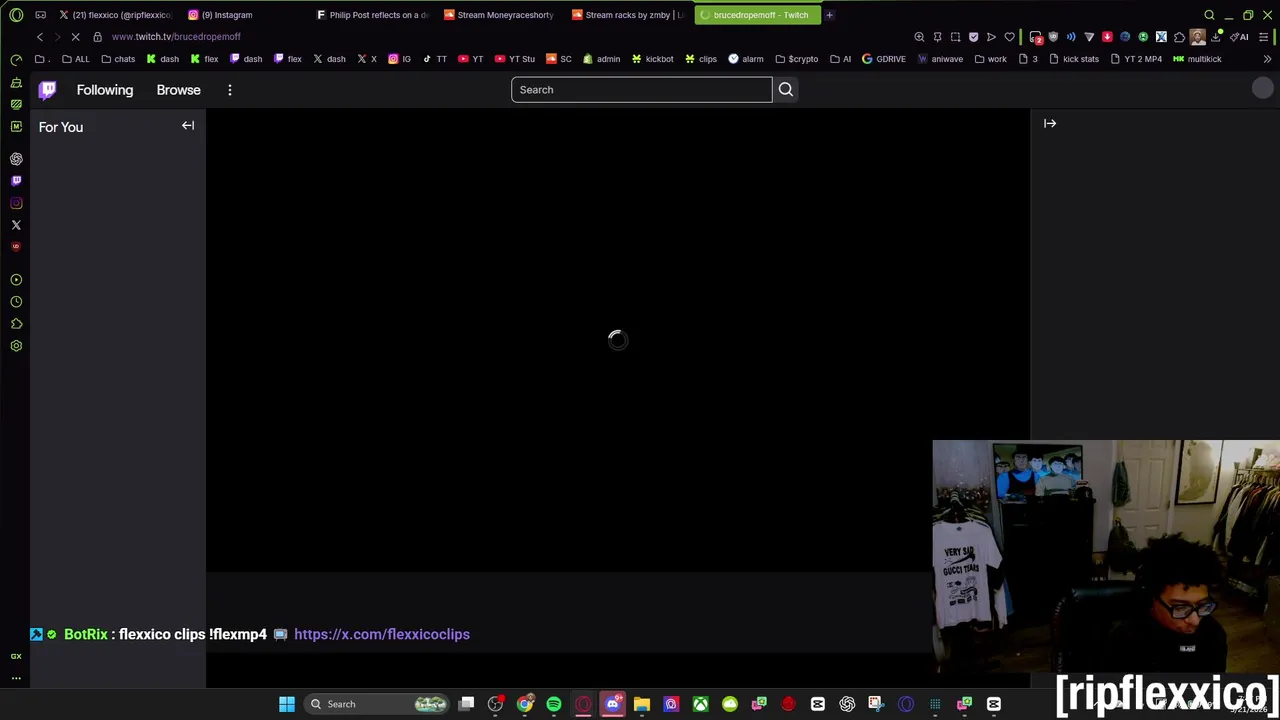Open settings gear in Opera sidebar
The height and width of the screenshot is (720, 1280).
[x=16, y=346]
